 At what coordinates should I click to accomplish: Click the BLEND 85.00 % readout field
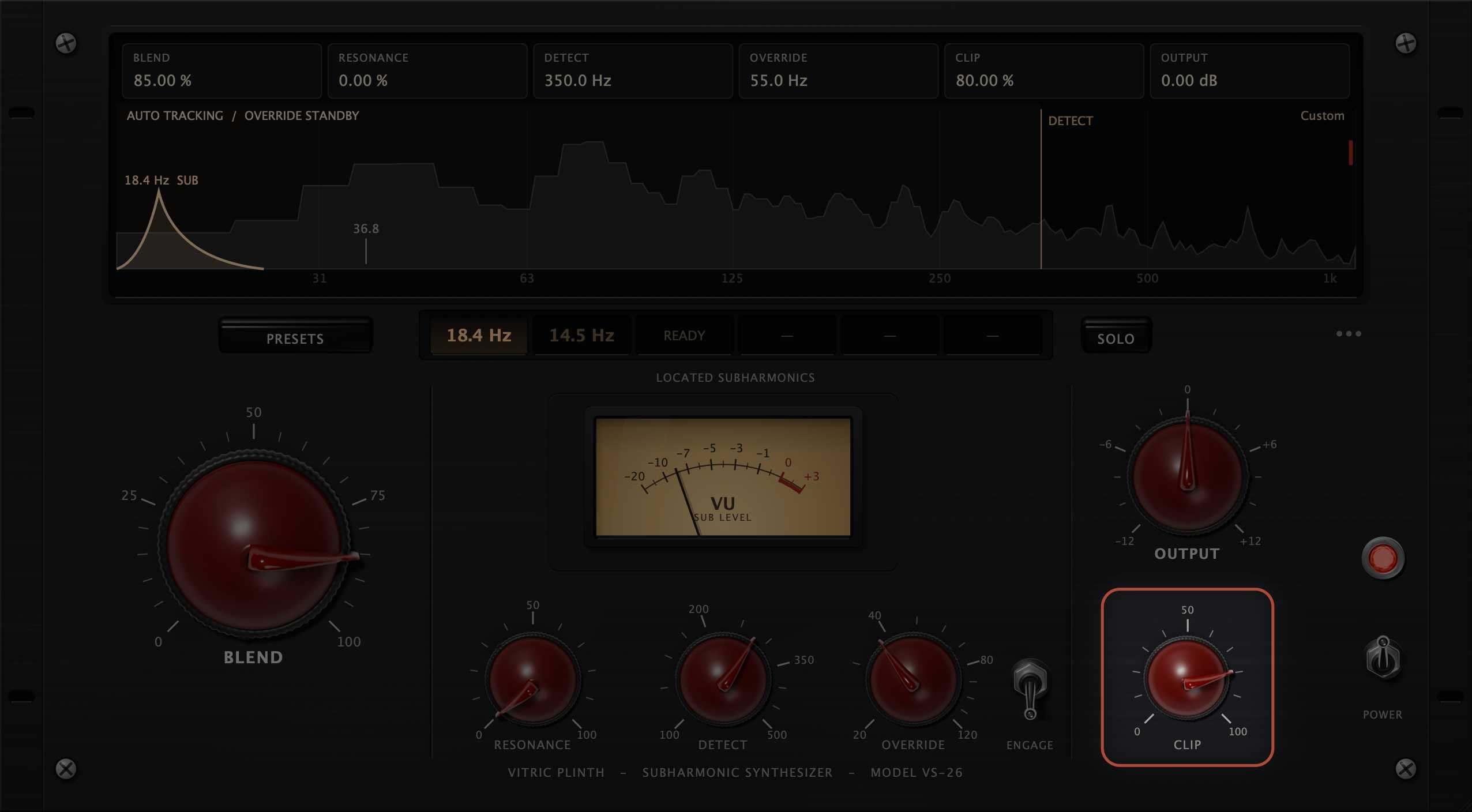click(x=221, y=71)
